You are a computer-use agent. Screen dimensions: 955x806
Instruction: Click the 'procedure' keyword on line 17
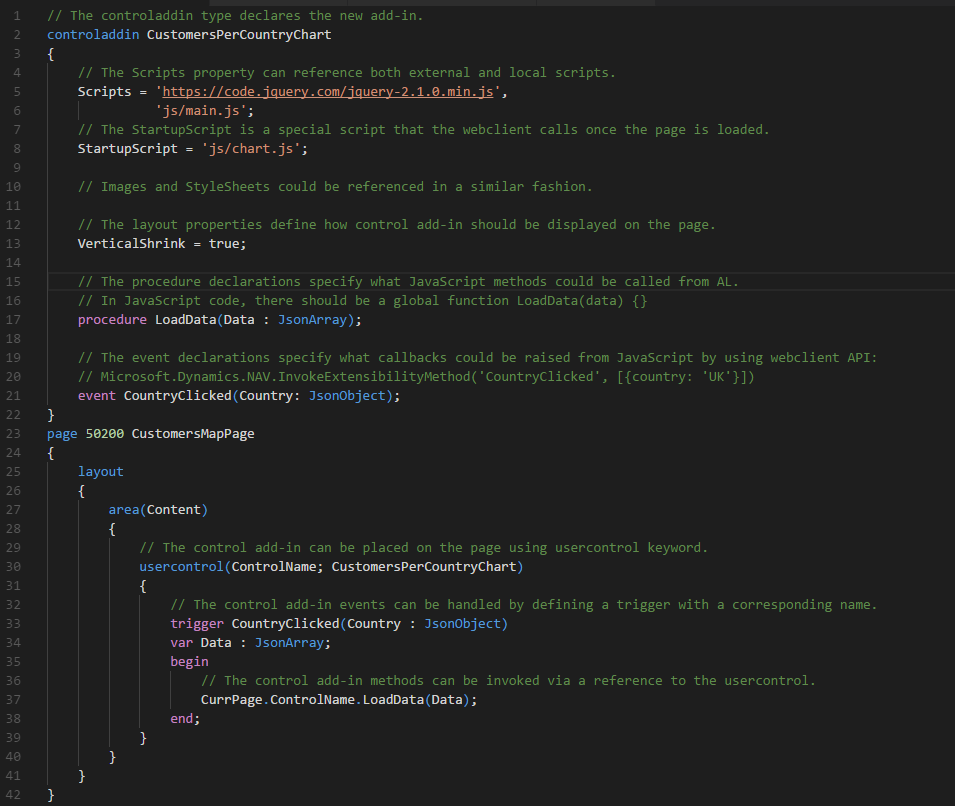[x=112, y=319]
